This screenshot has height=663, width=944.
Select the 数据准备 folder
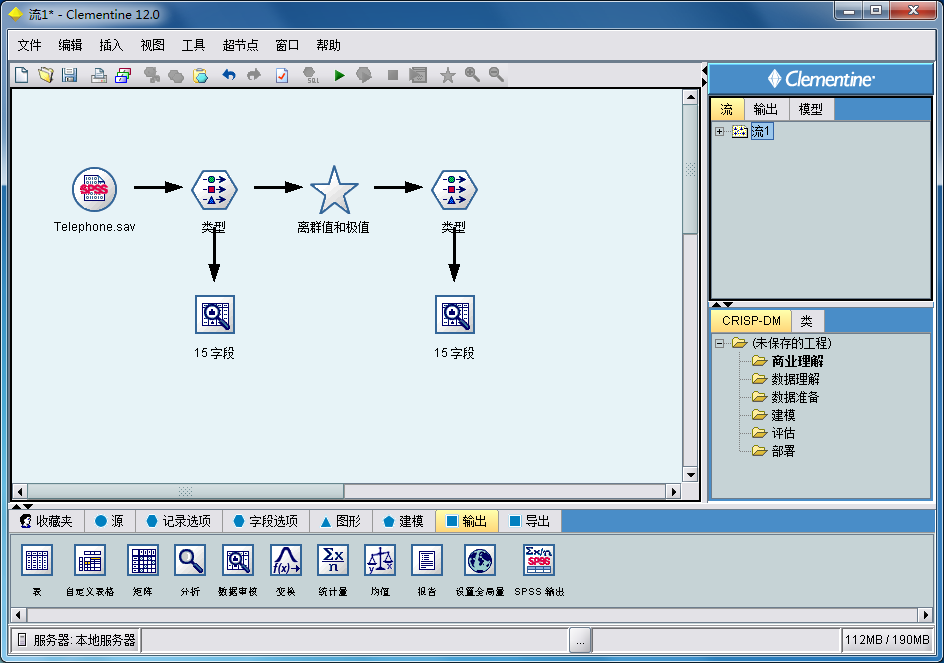(x=795, y=397)
